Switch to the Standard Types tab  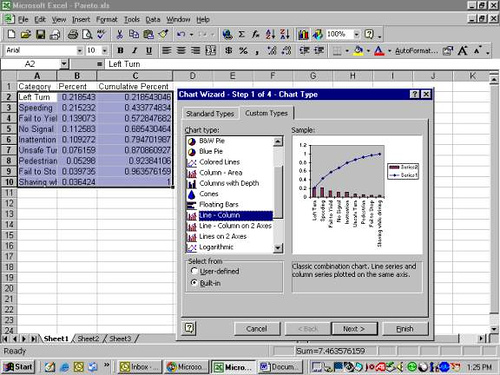point(210,114)
